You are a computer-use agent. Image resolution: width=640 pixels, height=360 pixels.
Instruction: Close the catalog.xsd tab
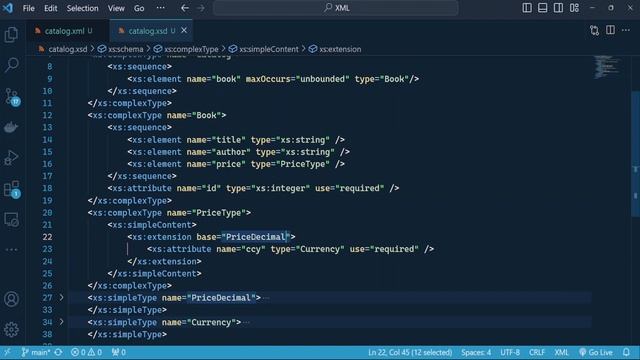click(184, 30)
